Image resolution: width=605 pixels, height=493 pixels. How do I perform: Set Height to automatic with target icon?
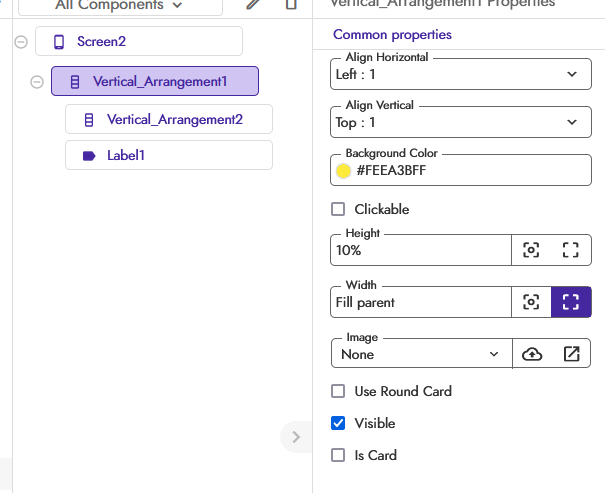[531, 250]
